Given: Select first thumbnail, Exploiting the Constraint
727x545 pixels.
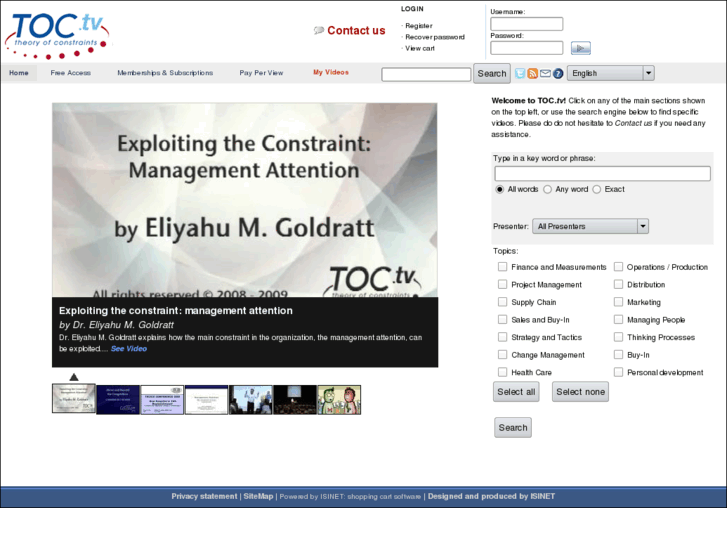Looking at the screenshot, I should pos(74,398).
